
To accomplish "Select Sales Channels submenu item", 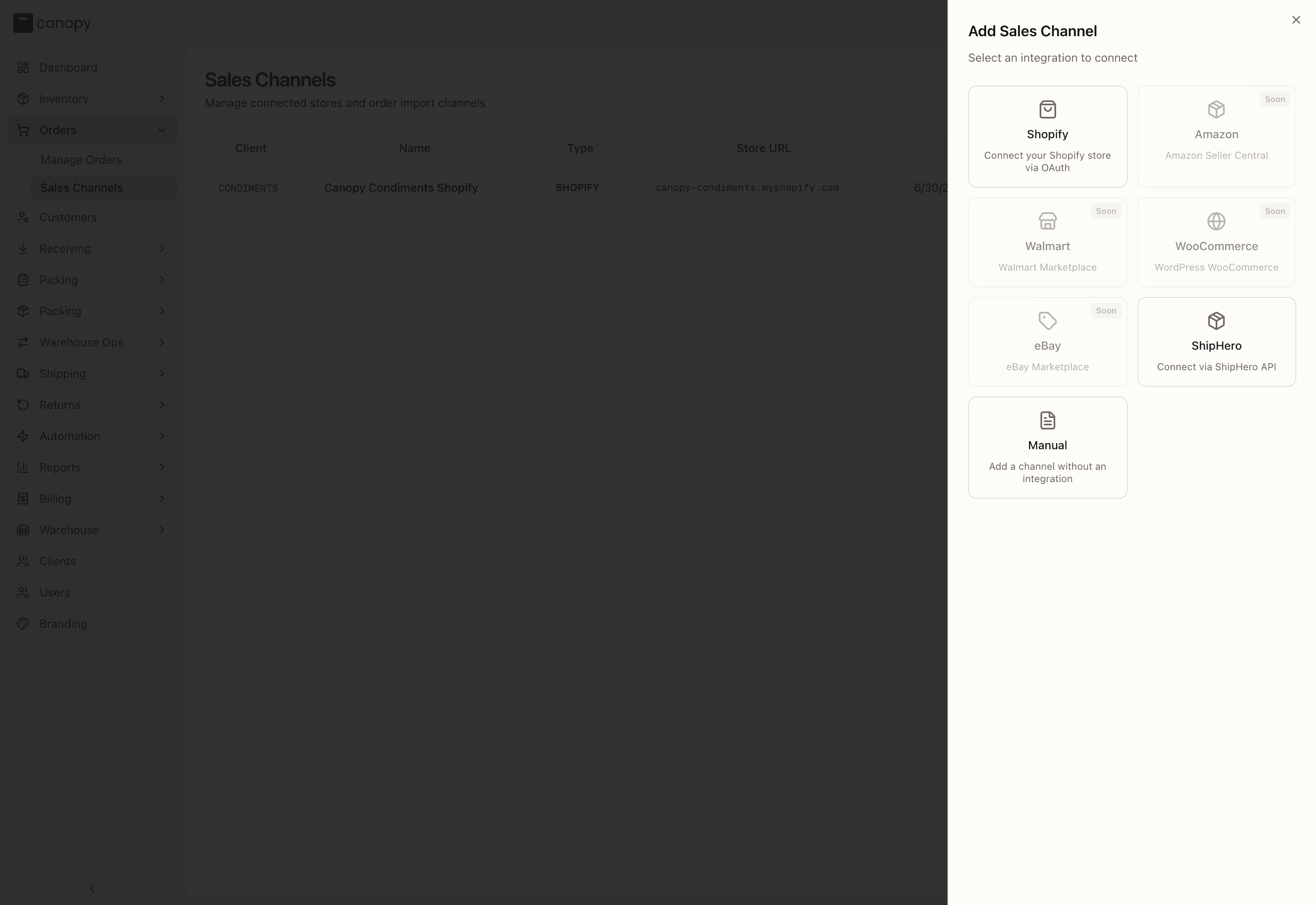I will 104,188.
